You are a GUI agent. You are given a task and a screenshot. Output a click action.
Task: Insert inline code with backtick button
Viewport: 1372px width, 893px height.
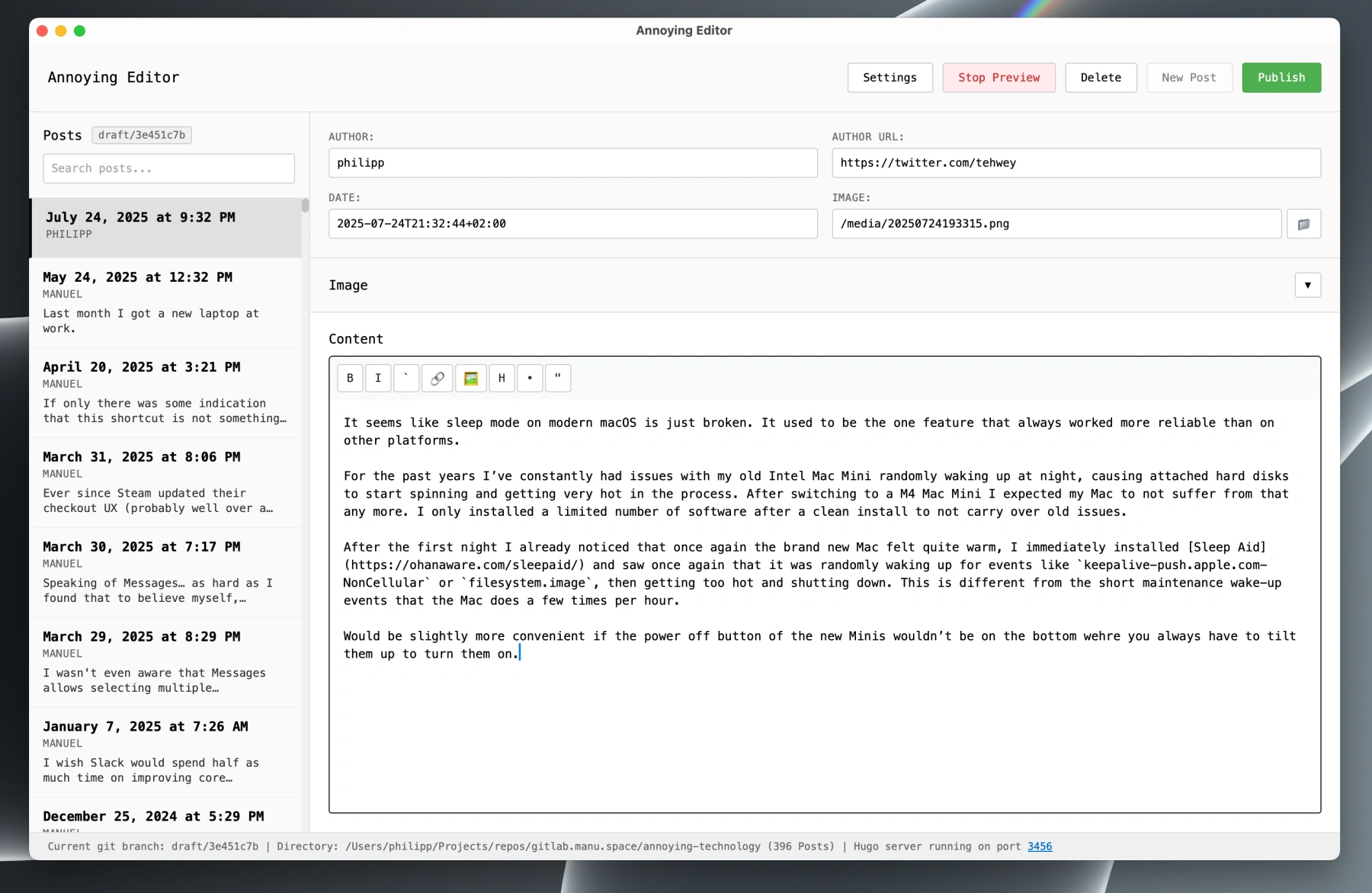coord(406,378)
